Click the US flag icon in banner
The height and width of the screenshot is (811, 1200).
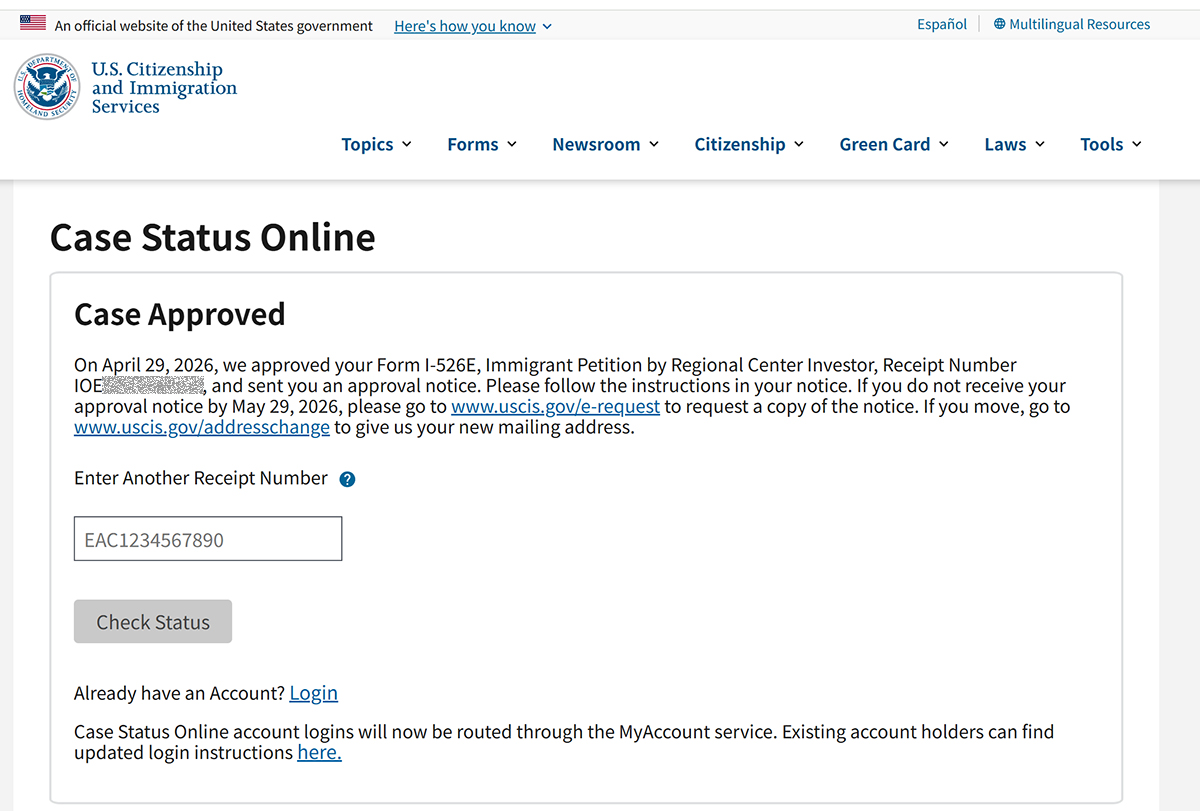coord(33,23)
